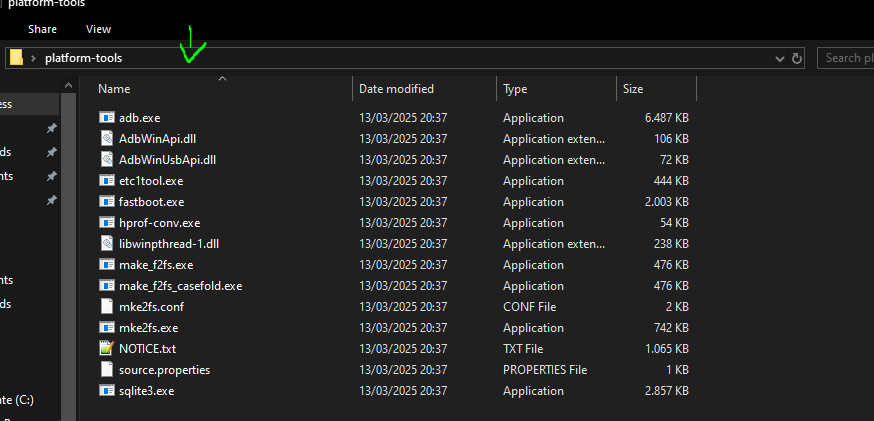The image size is (874, 421).
Task: Open the Share ribbon tab
Action: (42, 29)
